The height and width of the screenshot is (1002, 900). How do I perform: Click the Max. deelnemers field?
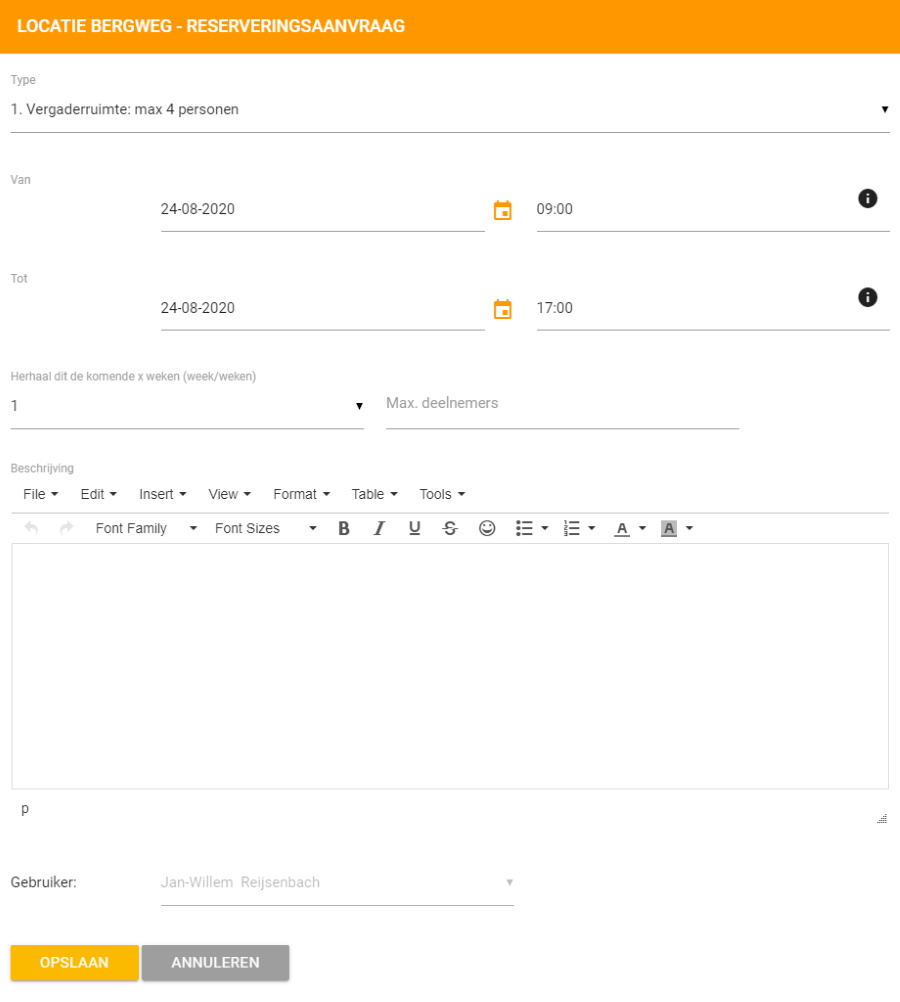pyautogui.click(x=562, y=404)
